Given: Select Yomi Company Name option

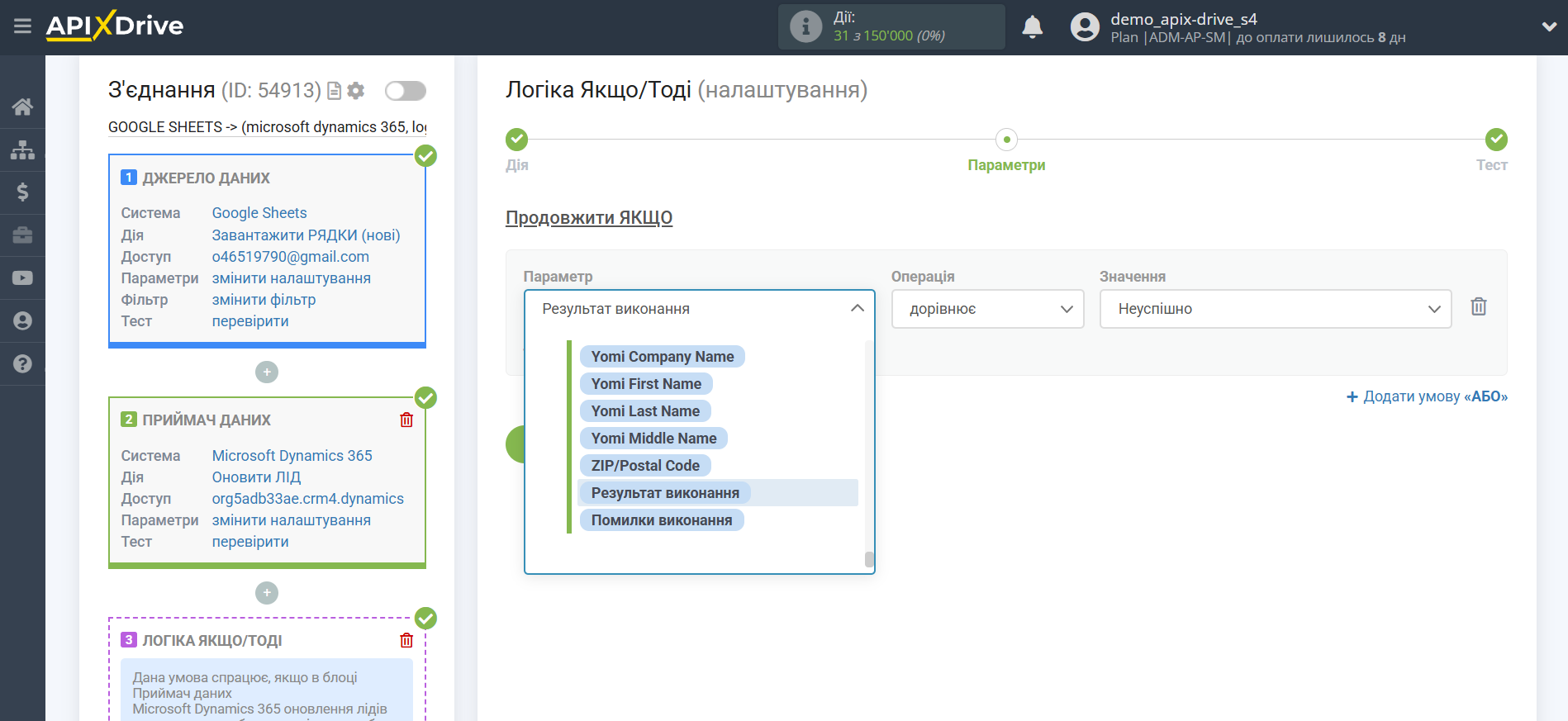Looking at the screenshot, I should [x=663, y=357].
